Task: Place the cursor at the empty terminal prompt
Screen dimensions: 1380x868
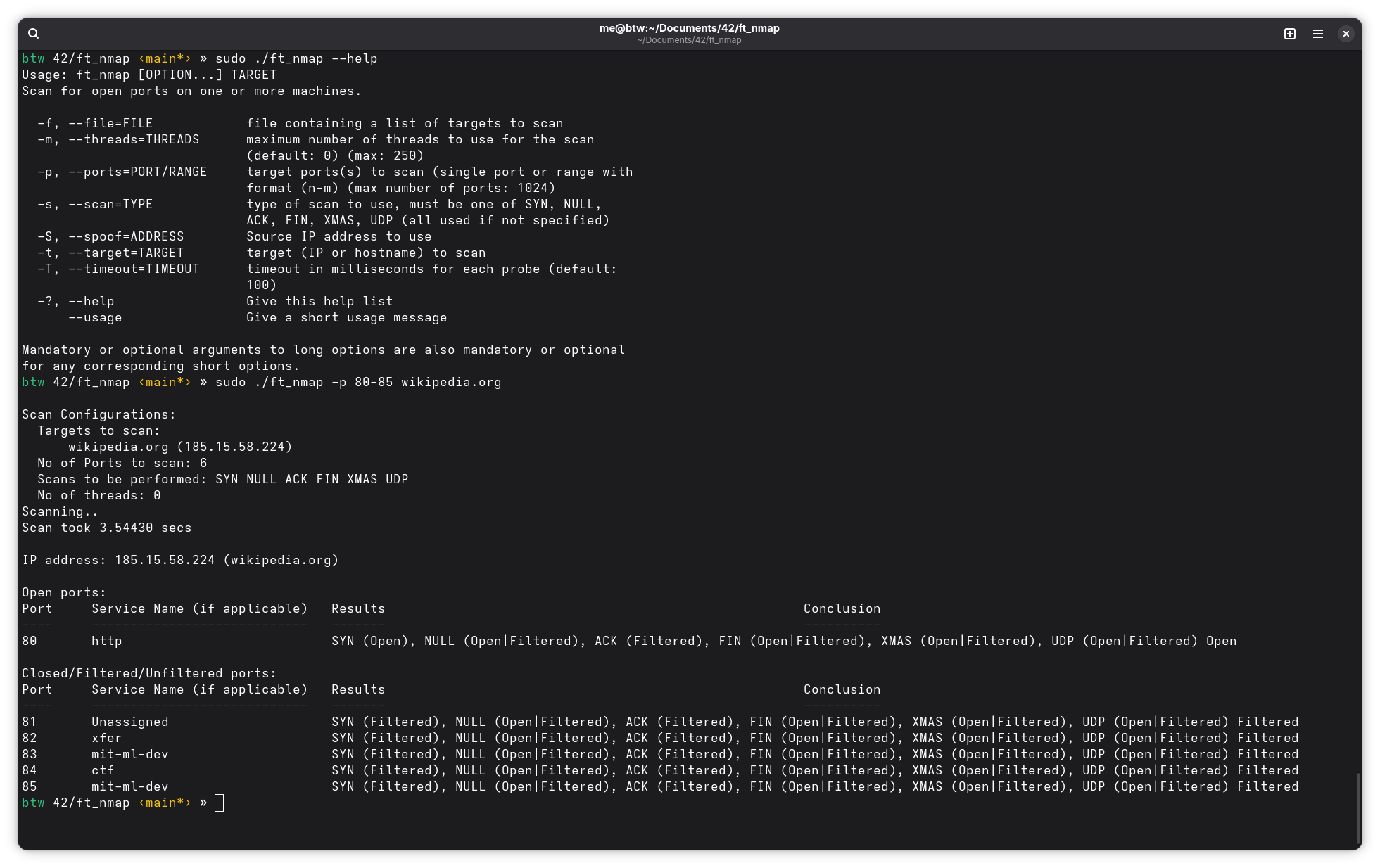Action: [219, 803]
